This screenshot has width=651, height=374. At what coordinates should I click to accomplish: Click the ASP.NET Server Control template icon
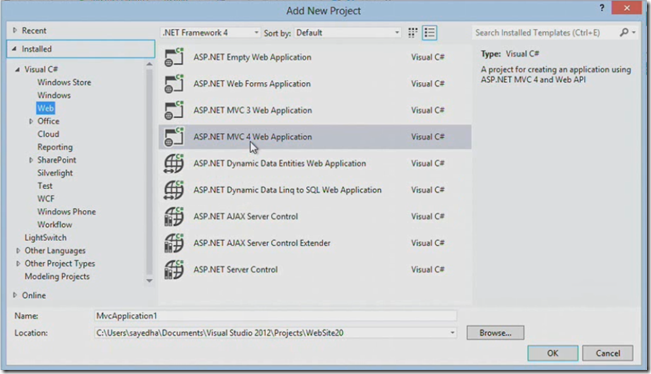pos(174,270)
